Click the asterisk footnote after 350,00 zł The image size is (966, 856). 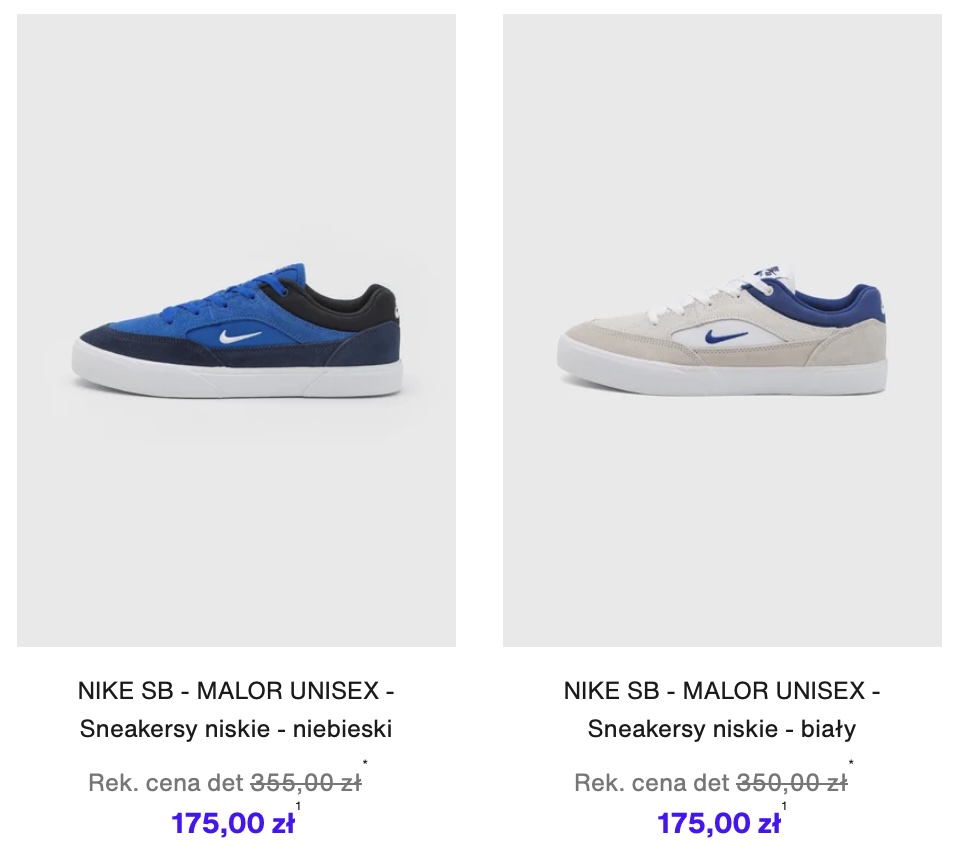point(851,764)
